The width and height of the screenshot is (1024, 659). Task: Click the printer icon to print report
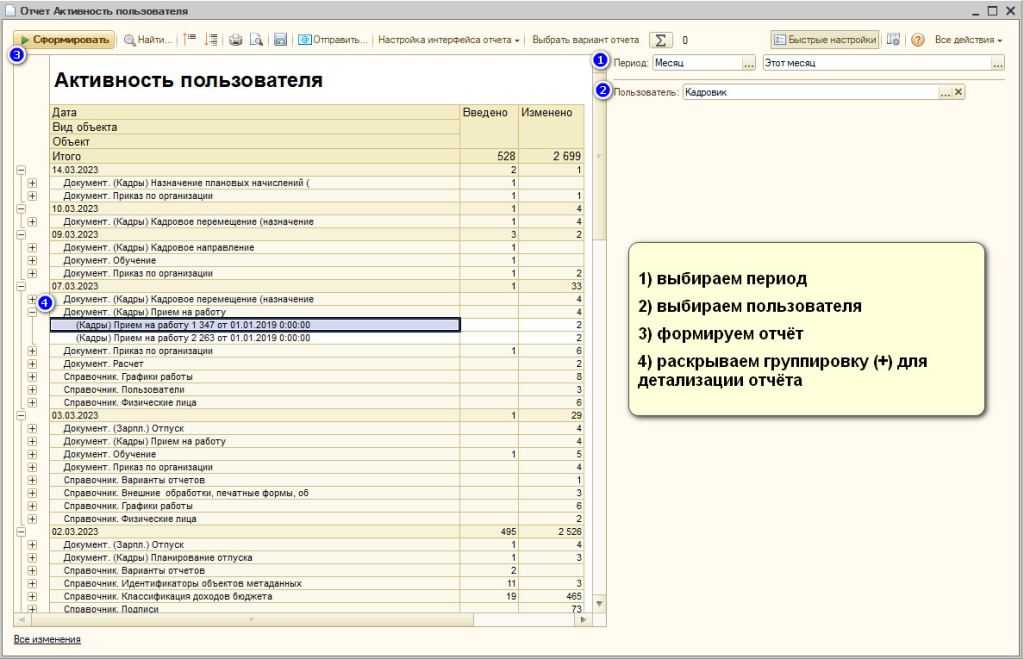tap(236, 40)
